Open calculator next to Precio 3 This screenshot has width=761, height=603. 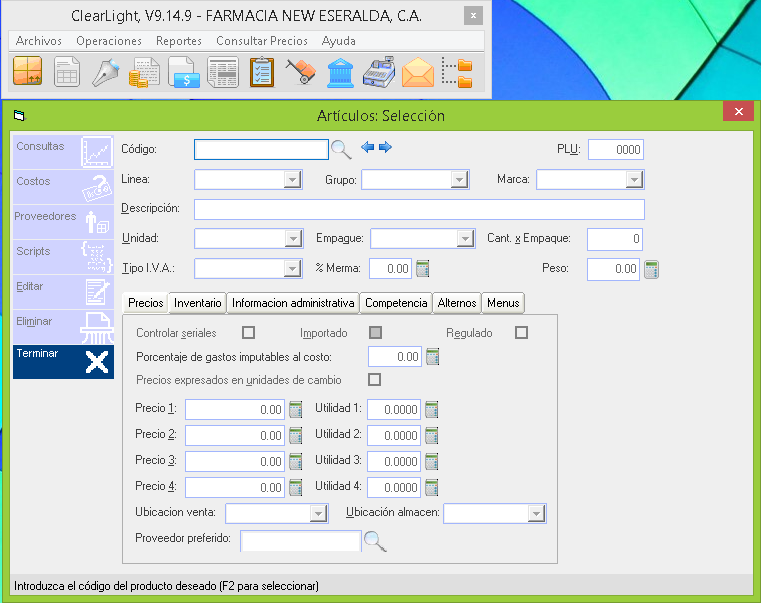(x=296, y=461)
